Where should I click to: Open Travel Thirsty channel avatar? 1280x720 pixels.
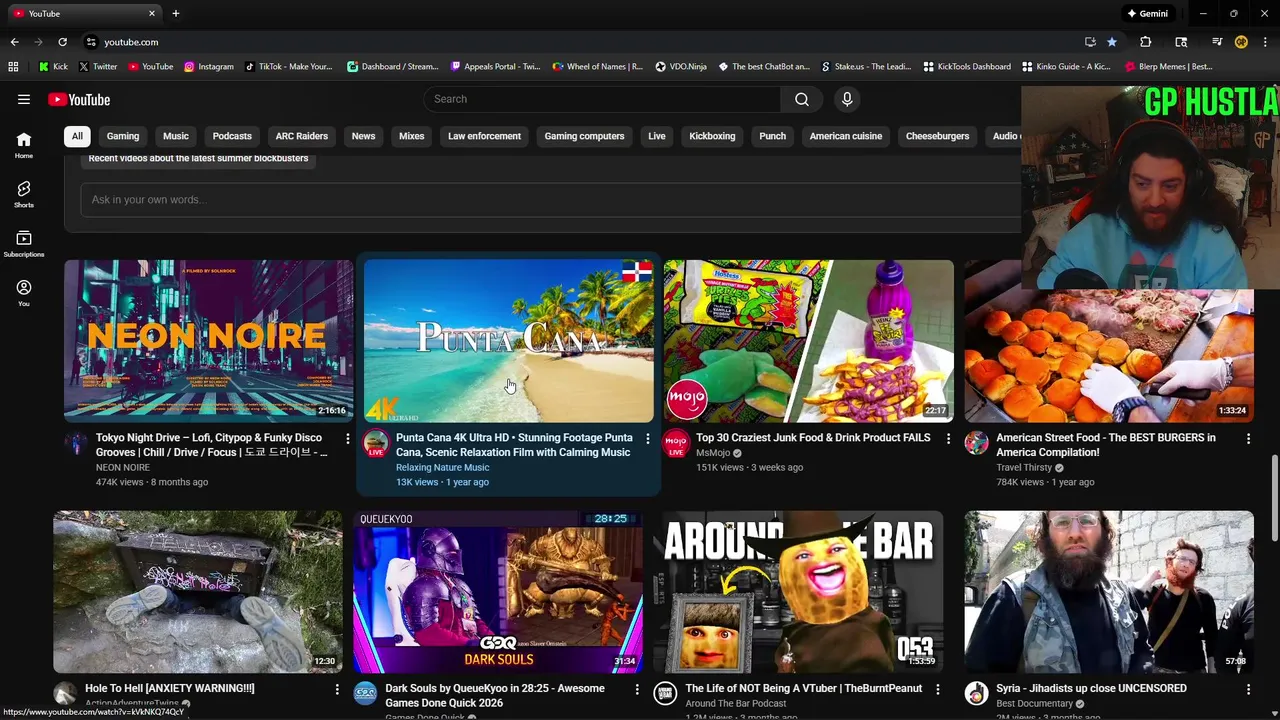click(x=976, y=443)
